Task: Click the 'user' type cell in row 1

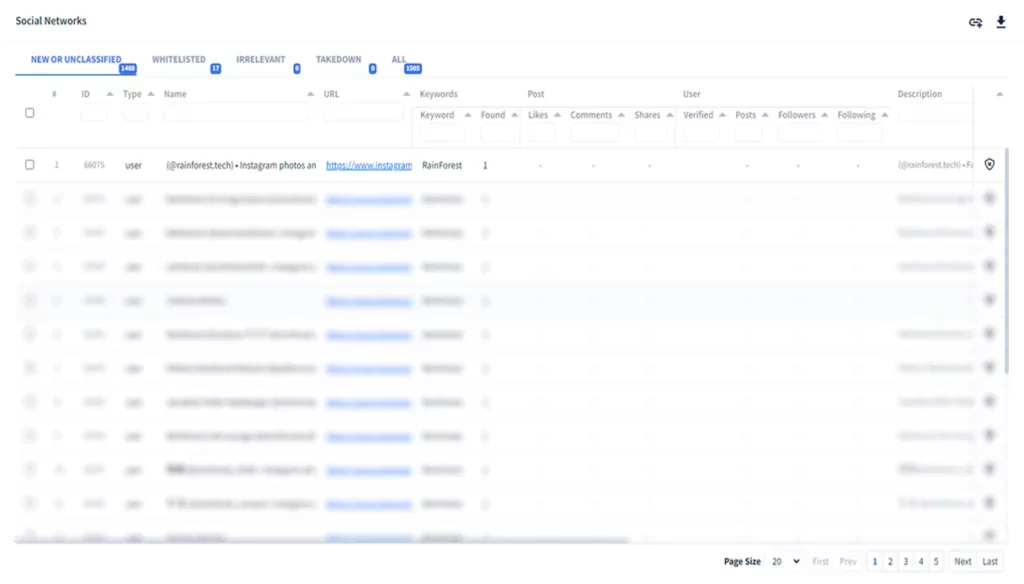Action: (133, 165)
